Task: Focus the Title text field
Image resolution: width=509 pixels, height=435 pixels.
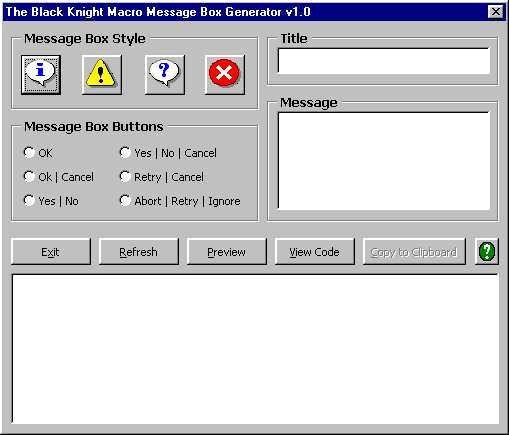Action: (384, 61)
